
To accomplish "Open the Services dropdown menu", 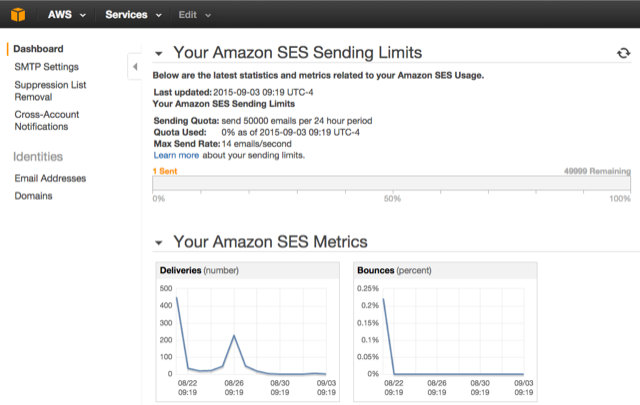I will [133, 15].
